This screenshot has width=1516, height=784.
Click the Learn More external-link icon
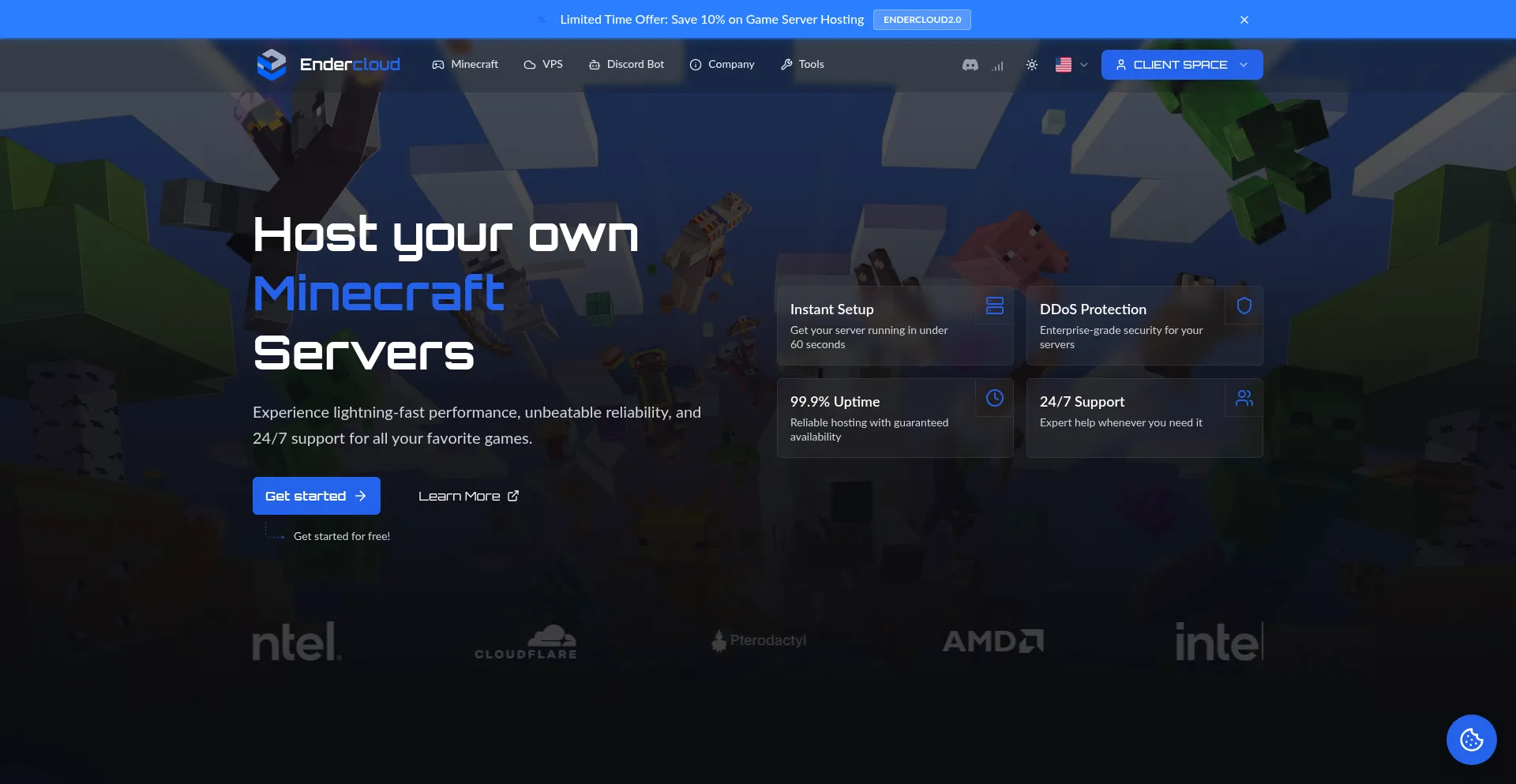513,496
